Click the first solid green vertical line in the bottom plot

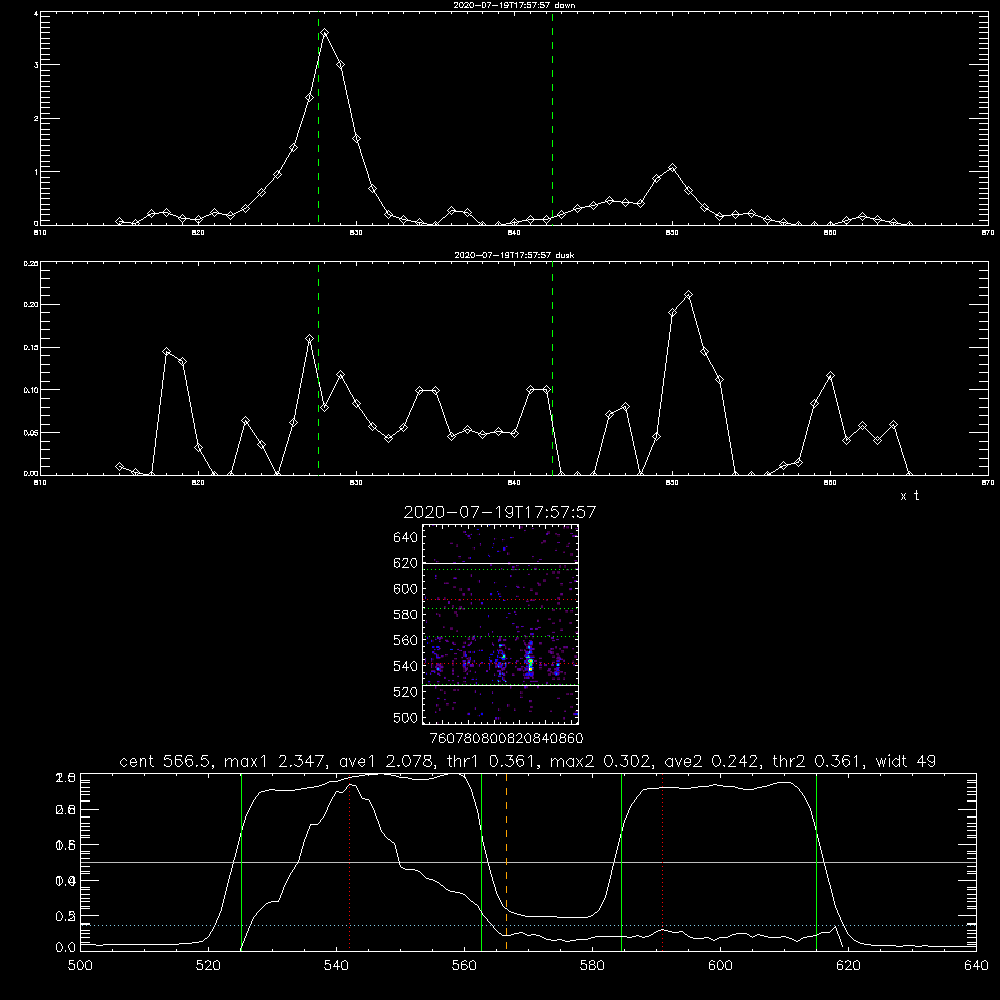pos(241,862)
